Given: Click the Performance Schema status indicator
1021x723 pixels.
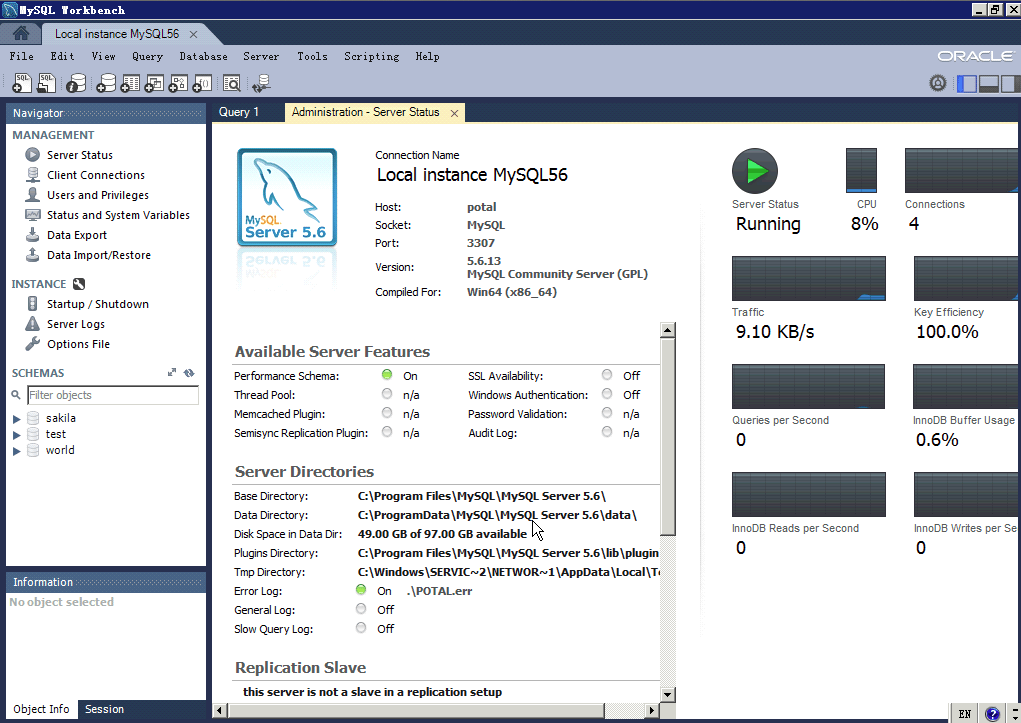Looking at the screenshot, I should (x=387, y=375).
